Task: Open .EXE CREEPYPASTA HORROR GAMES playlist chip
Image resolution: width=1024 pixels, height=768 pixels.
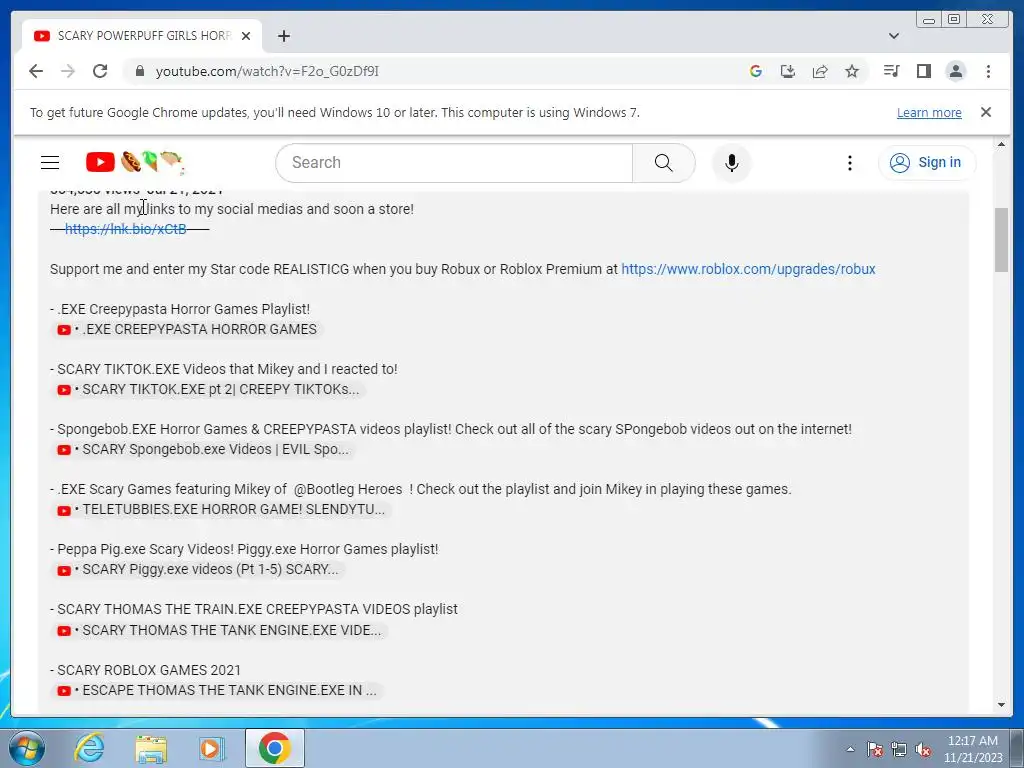Action: point(187,329)
